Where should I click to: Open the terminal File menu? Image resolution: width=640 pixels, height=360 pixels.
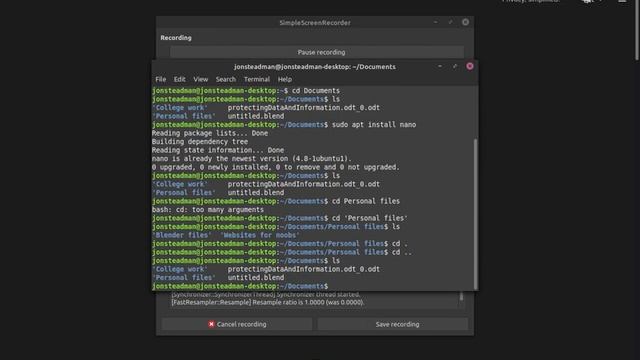(x=160, y=79)
